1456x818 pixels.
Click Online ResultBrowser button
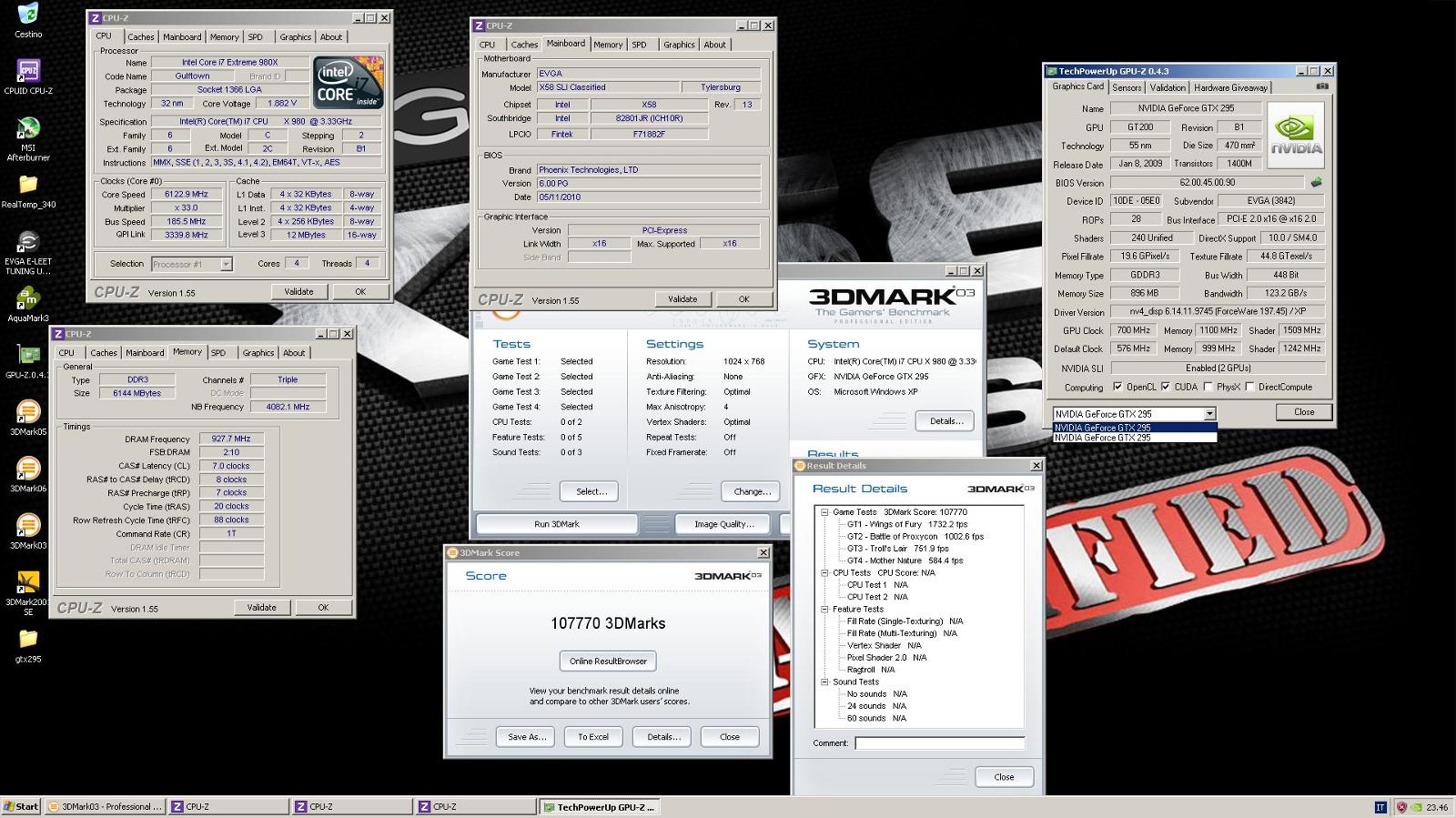(608, 661)
